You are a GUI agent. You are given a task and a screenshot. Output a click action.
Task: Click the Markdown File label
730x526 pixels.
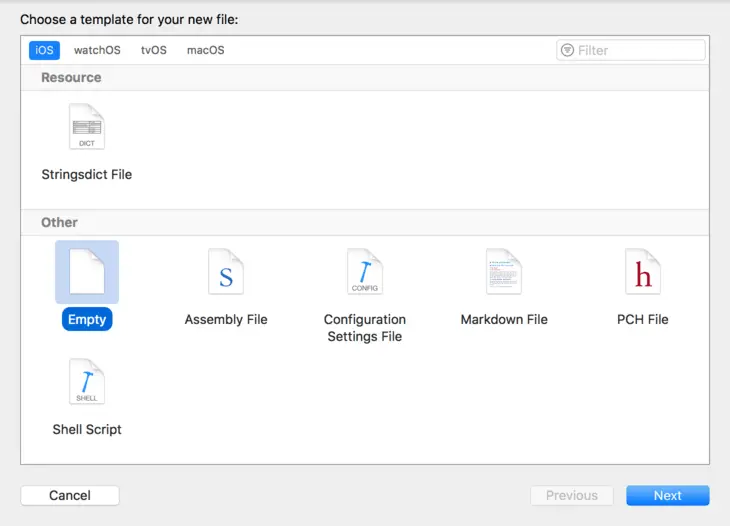point(504,319)
